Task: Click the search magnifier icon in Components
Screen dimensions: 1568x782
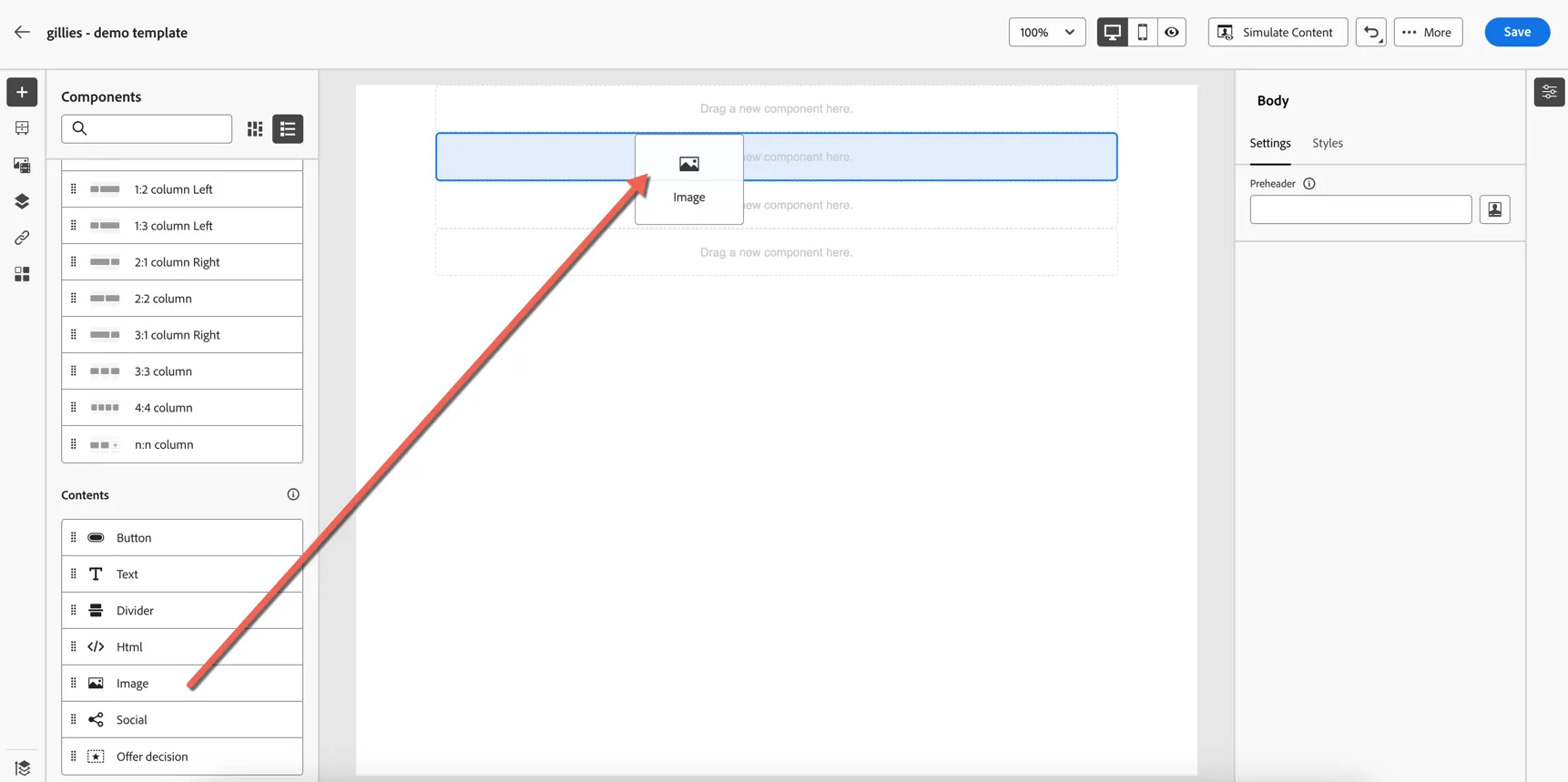Action: 80,128
